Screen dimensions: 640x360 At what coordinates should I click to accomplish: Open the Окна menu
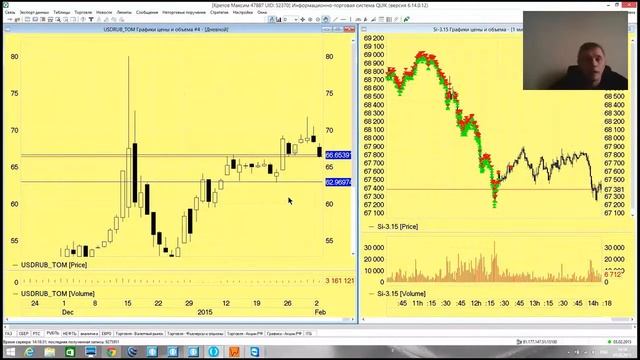coord(262,12)
